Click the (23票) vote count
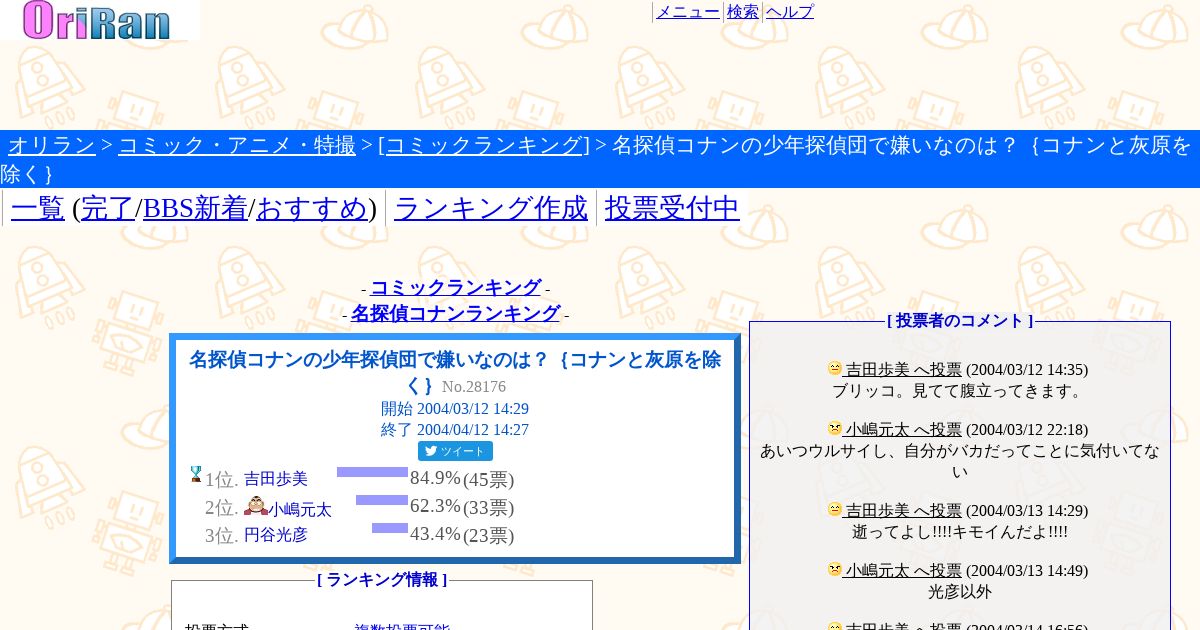 click(488, 536)
